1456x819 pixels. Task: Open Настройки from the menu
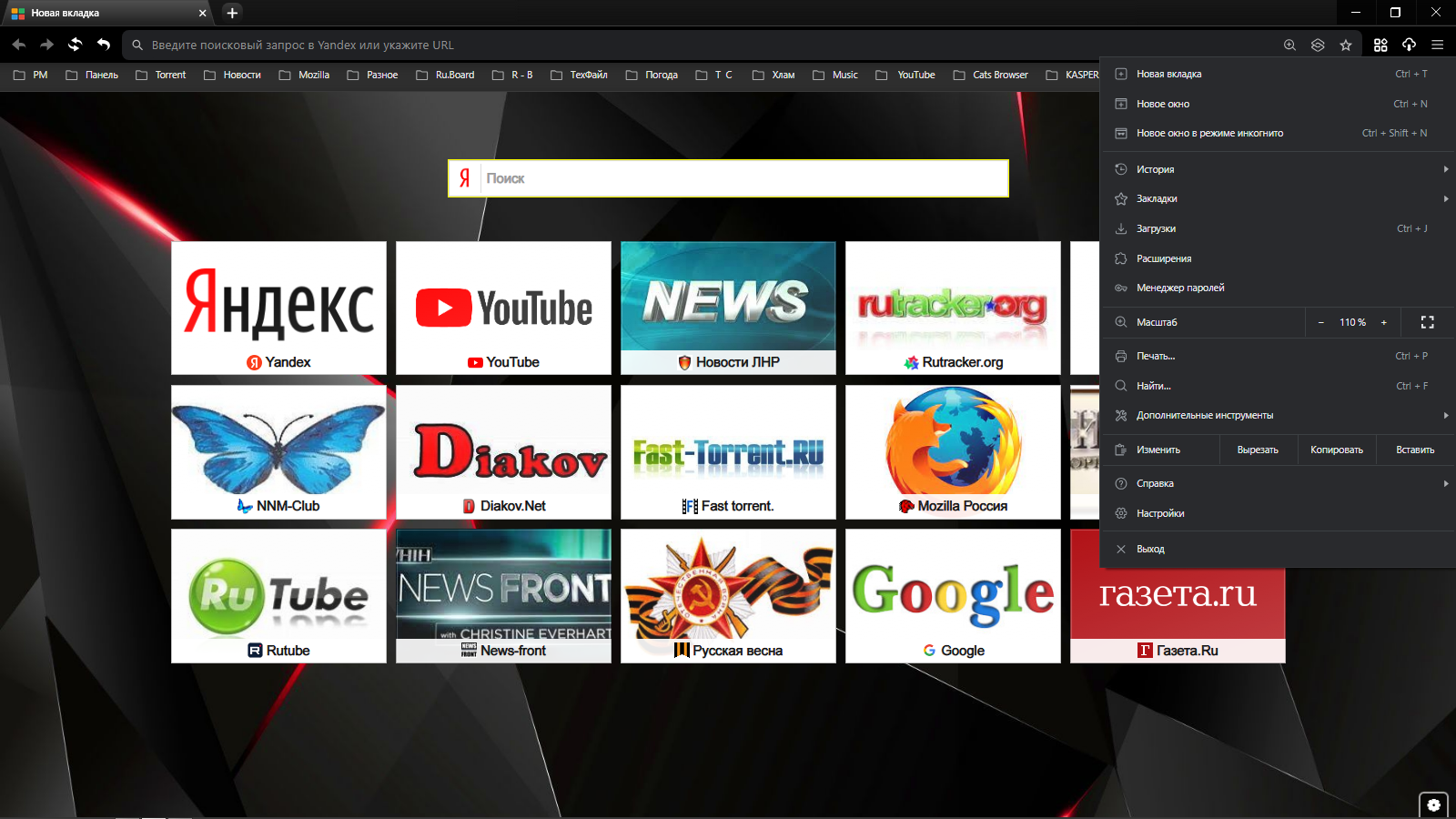click(x=1278, y=513)
